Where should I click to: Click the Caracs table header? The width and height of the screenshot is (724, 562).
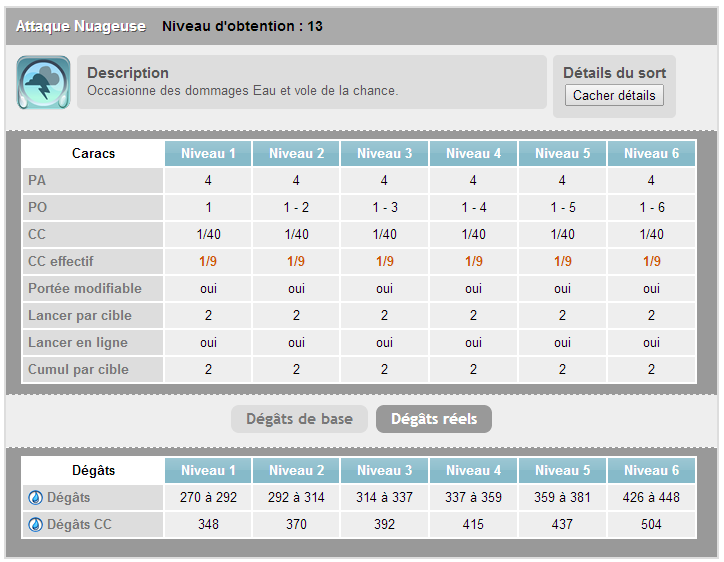coord(93,153)
